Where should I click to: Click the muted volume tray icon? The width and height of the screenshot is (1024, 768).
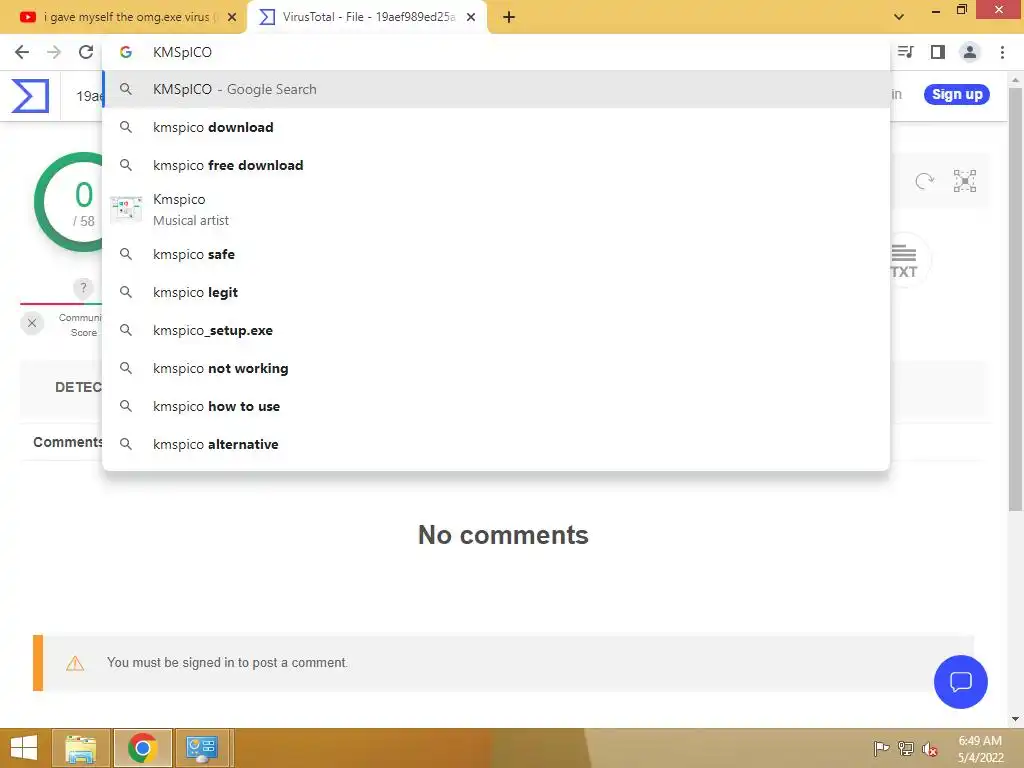(x=930, y=748)
